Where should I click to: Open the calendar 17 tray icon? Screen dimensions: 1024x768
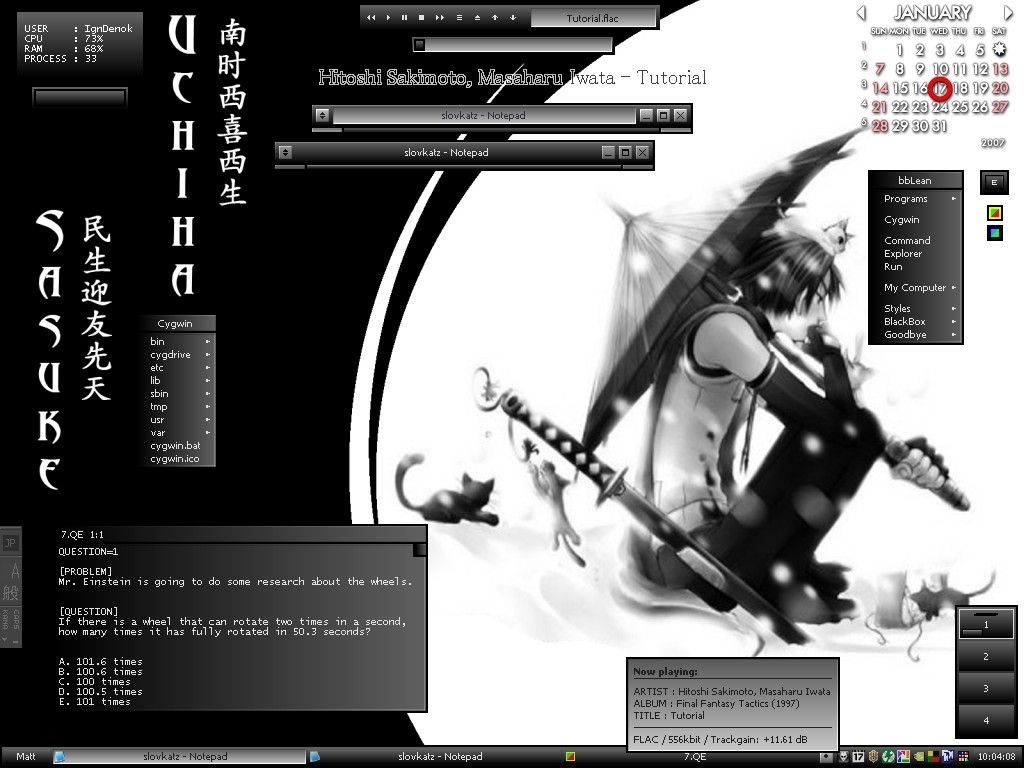pos(858,756)
